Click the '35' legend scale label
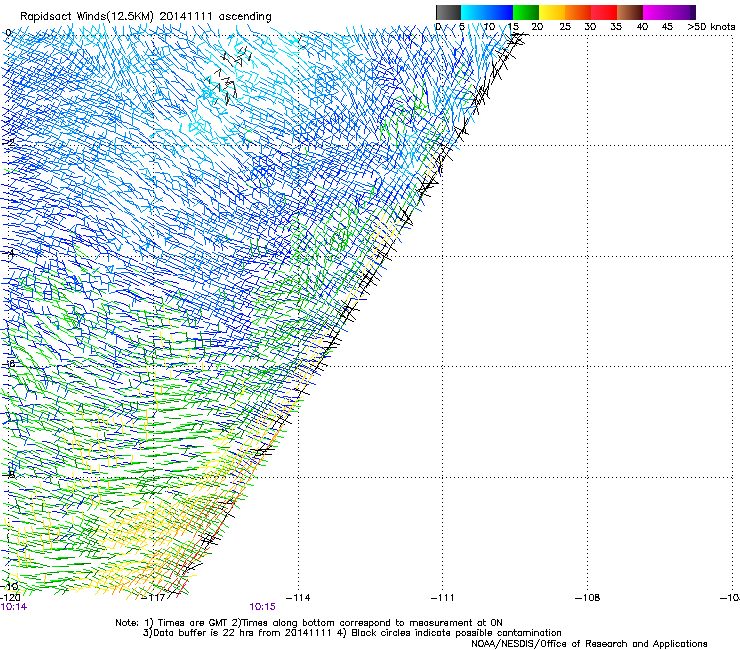 point(616,27)
